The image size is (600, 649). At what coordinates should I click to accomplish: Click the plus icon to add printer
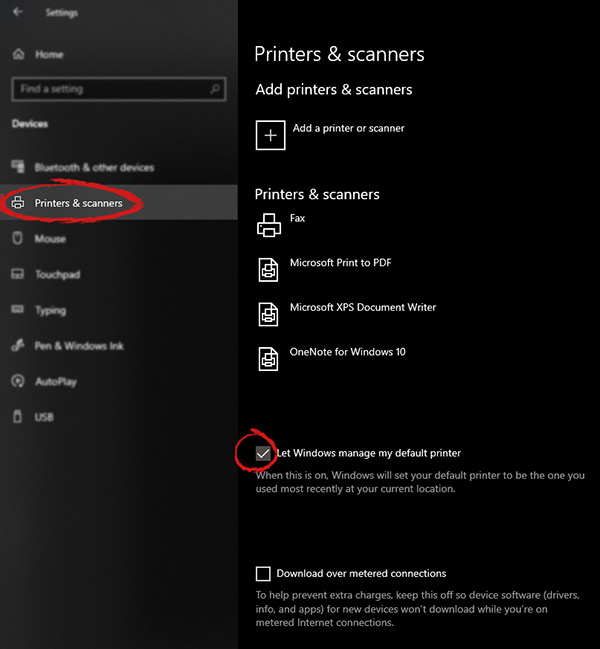click(x=271, y=135)
